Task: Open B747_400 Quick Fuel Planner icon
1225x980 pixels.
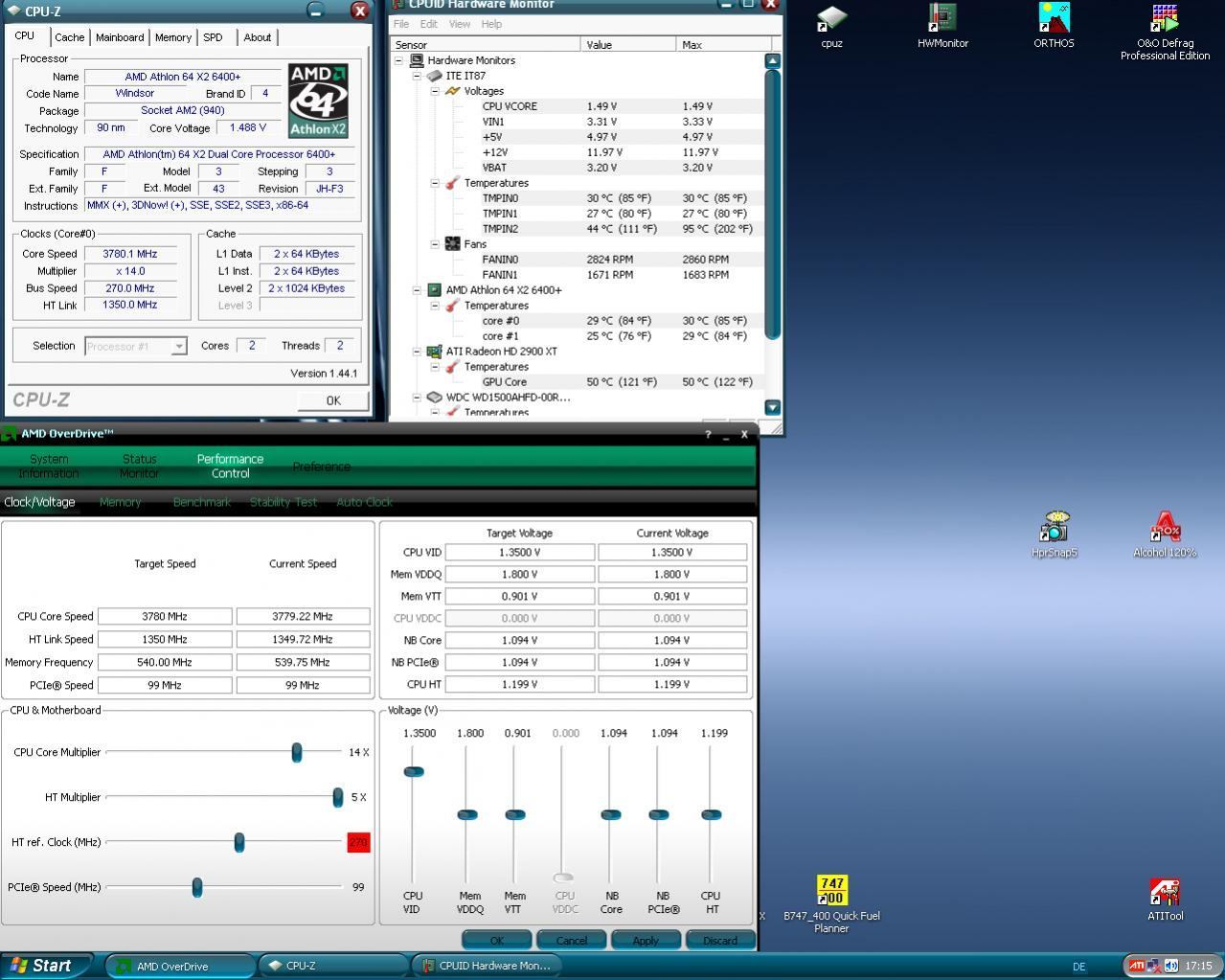Action: 831,890
